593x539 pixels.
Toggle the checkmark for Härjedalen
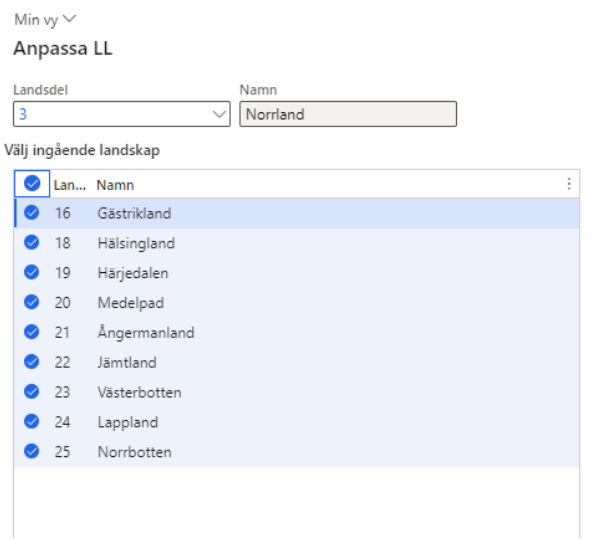tap(31, 272)
